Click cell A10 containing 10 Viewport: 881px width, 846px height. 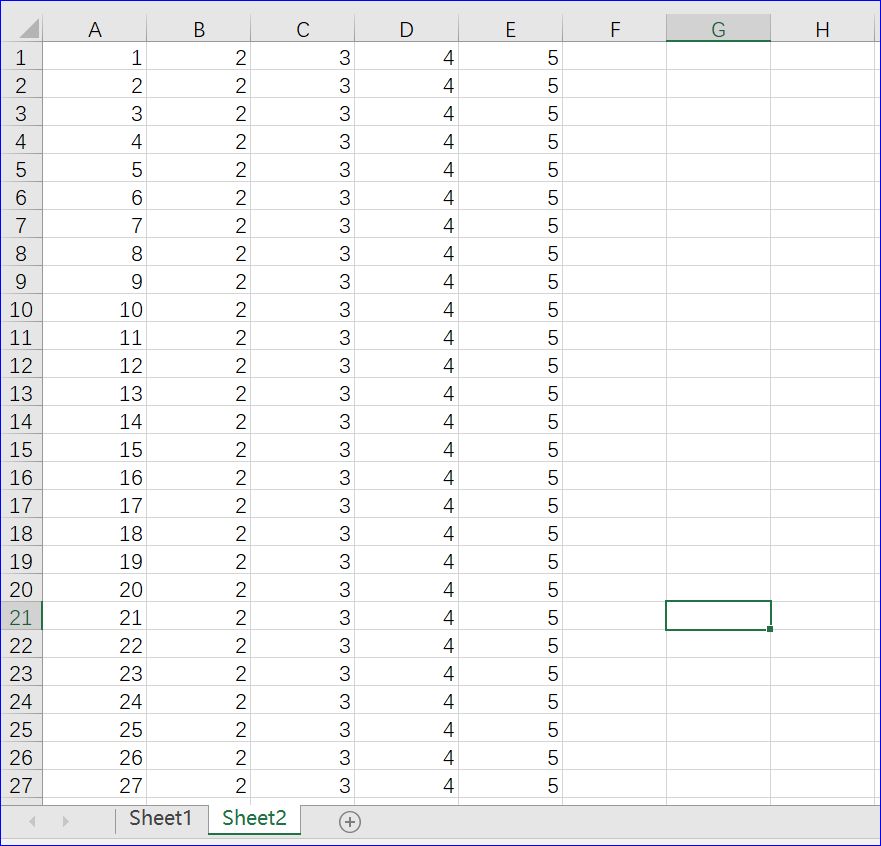point(94,308)
